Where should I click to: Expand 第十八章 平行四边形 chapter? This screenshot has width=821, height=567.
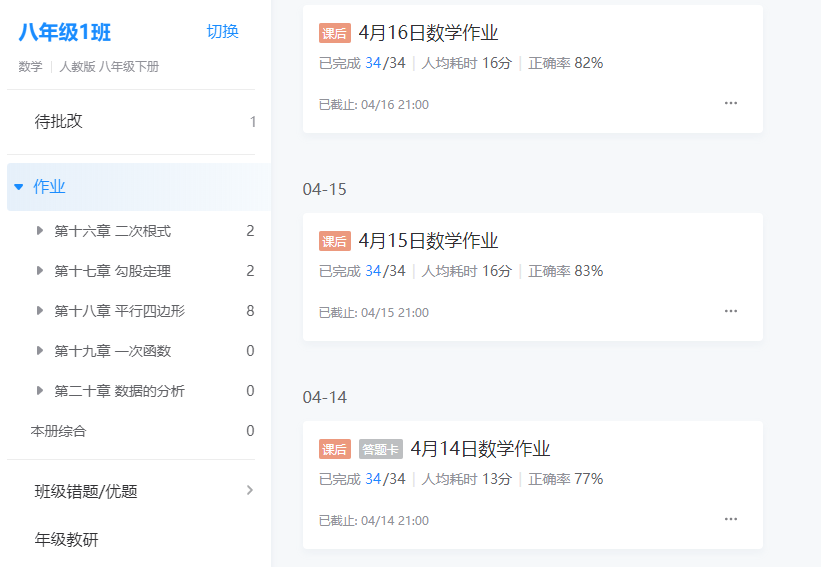(x=39, y=310)
